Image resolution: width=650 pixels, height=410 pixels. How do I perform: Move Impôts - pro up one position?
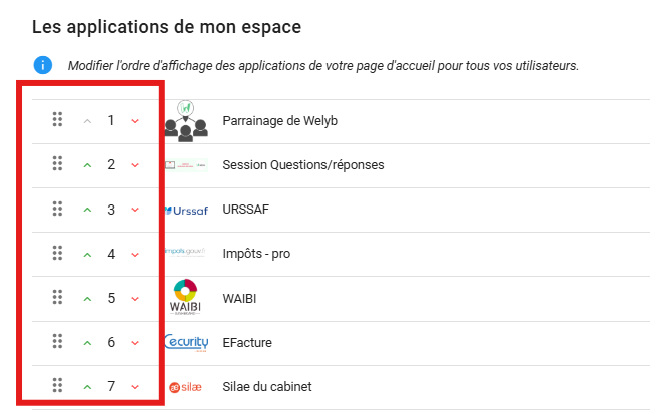point(87,254)
